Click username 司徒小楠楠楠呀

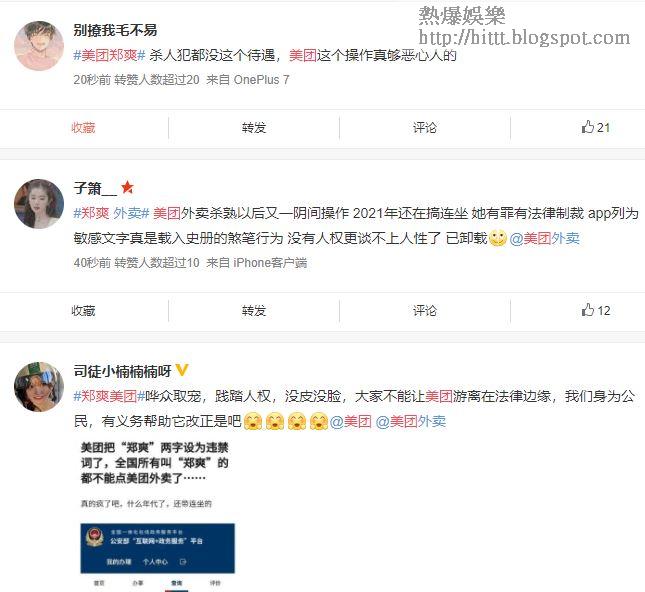tap(123, 371)
